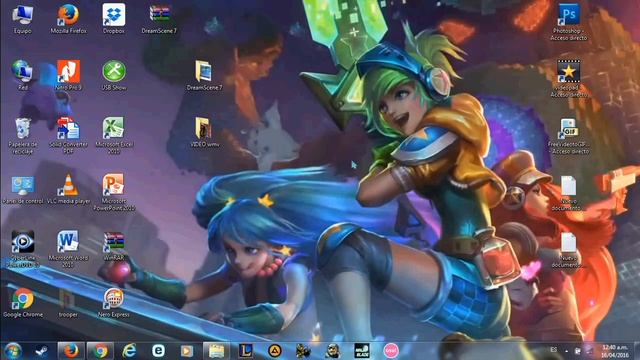The image size is (640, 360).
Task: Select the trooper desktop icon
Action: click(x=68, y=303)
